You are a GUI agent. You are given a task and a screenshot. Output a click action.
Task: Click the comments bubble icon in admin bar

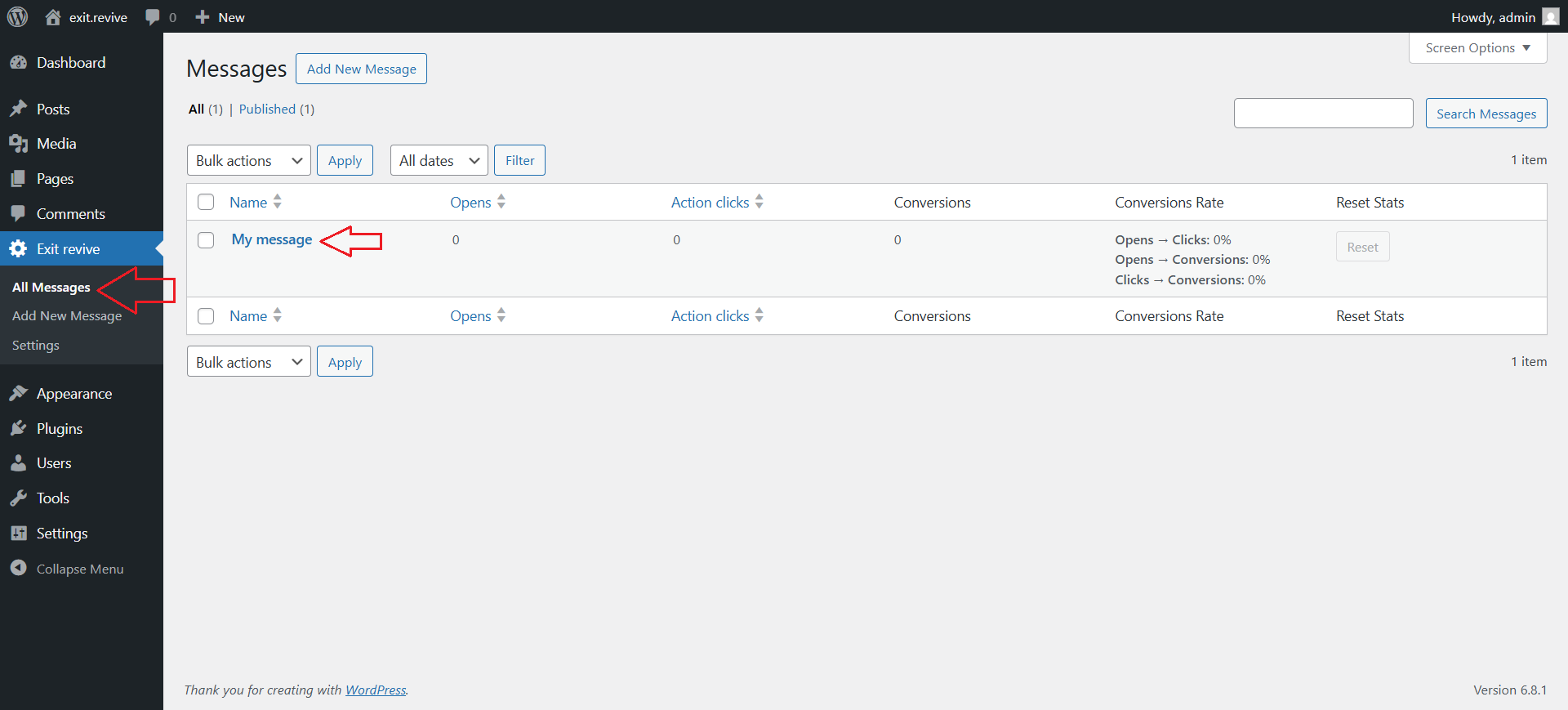(x=153, y=17)
